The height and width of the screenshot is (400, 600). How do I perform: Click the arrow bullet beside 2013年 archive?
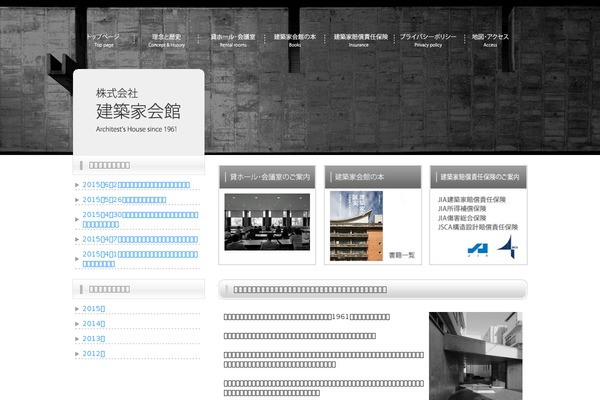tap(77, 339)
